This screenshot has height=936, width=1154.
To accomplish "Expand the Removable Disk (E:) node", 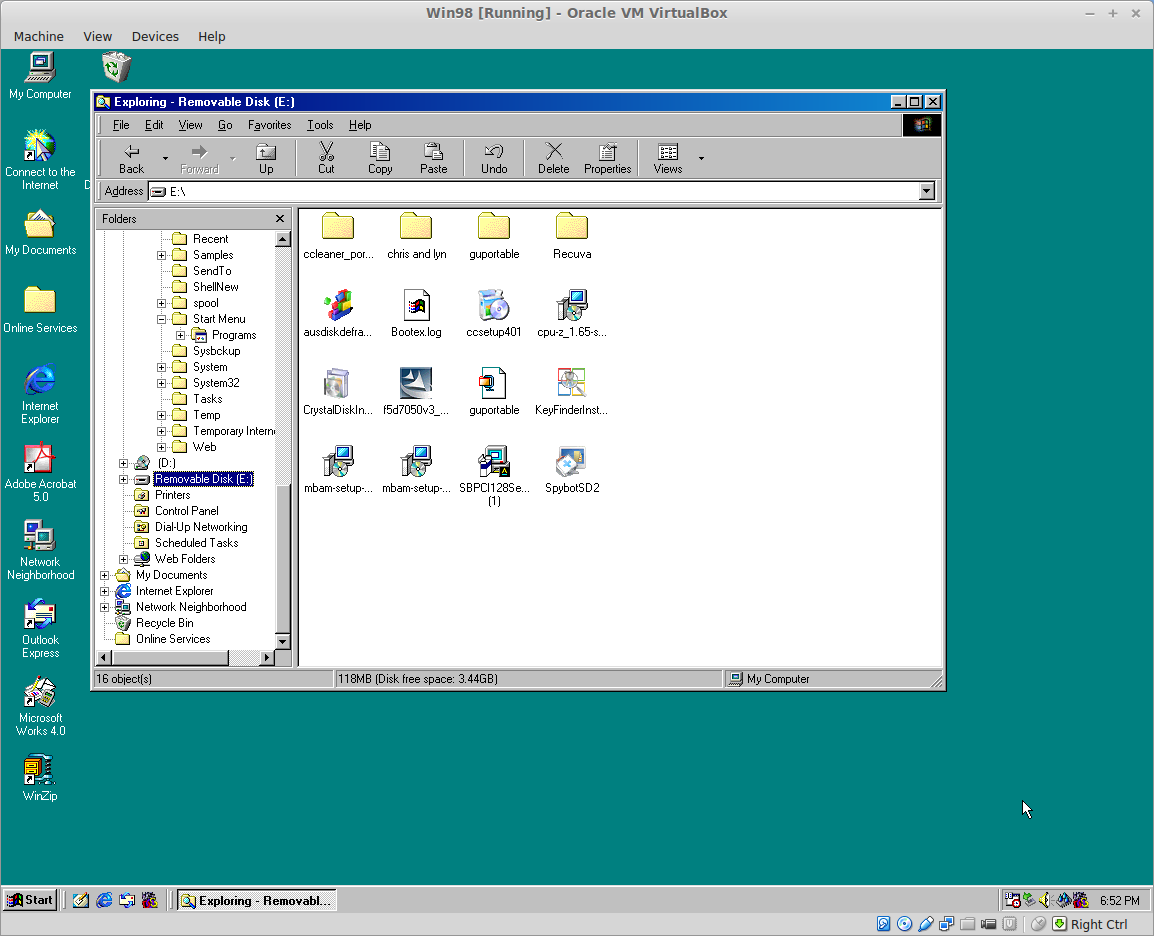I will 124,480.
